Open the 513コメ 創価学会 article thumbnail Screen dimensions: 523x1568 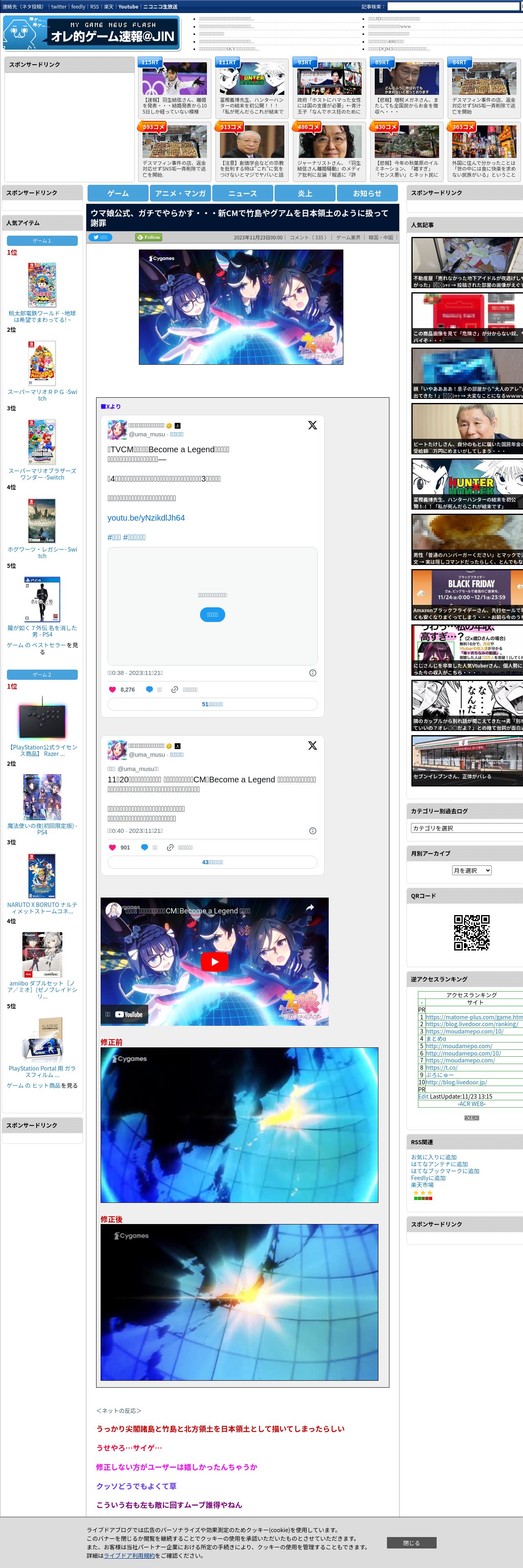click(x=252, y=142)
